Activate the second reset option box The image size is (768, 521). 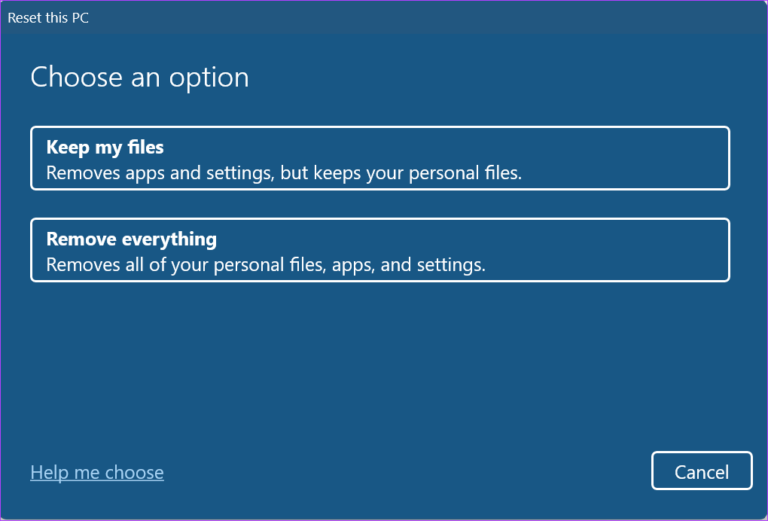pyautogui.click(x=380, y=250)
